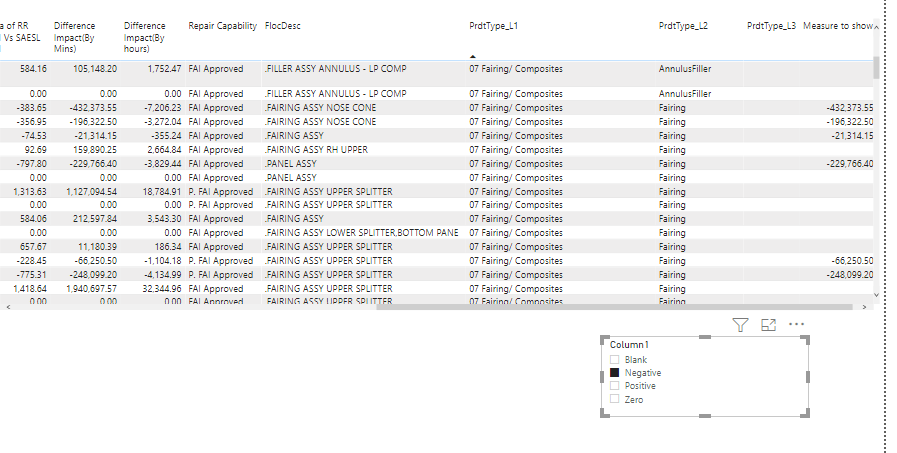This screenshot has height=453, width=897.
Task: Click the scroll-left arrow of table
Action: (x=8, y=307)
